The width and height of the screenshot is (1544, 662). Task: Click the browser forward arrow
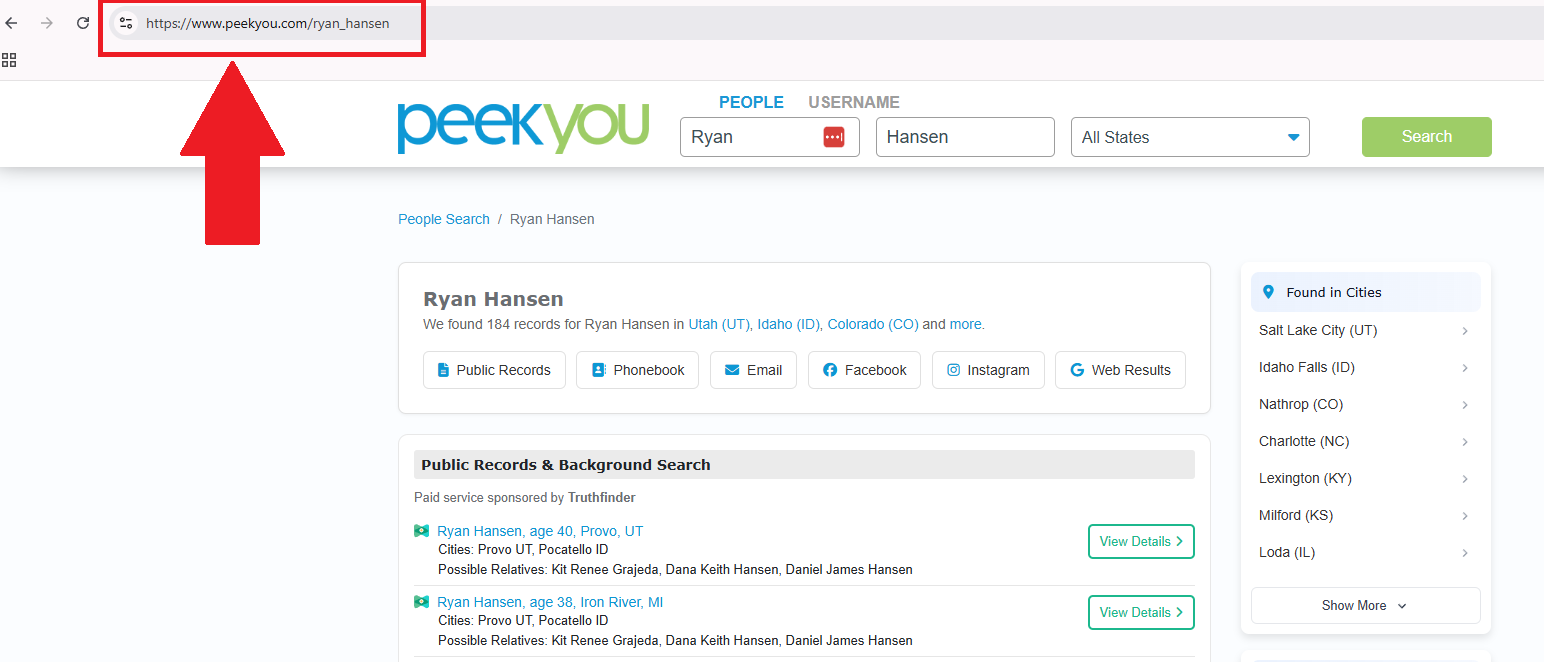point(46,23)
